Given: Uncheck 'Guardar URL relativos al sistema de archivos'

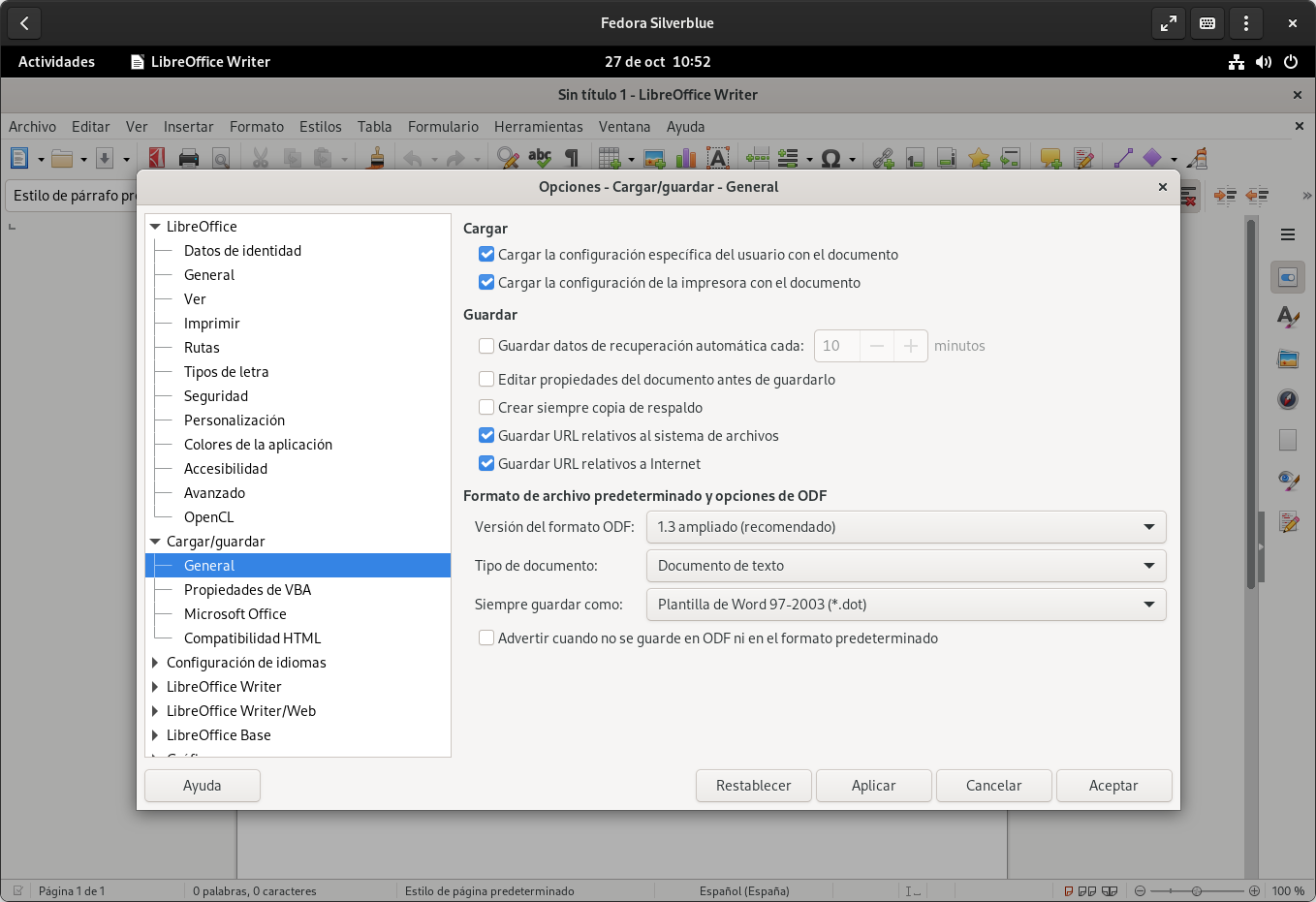Looking at the screenshot, I should click(486, 436).
